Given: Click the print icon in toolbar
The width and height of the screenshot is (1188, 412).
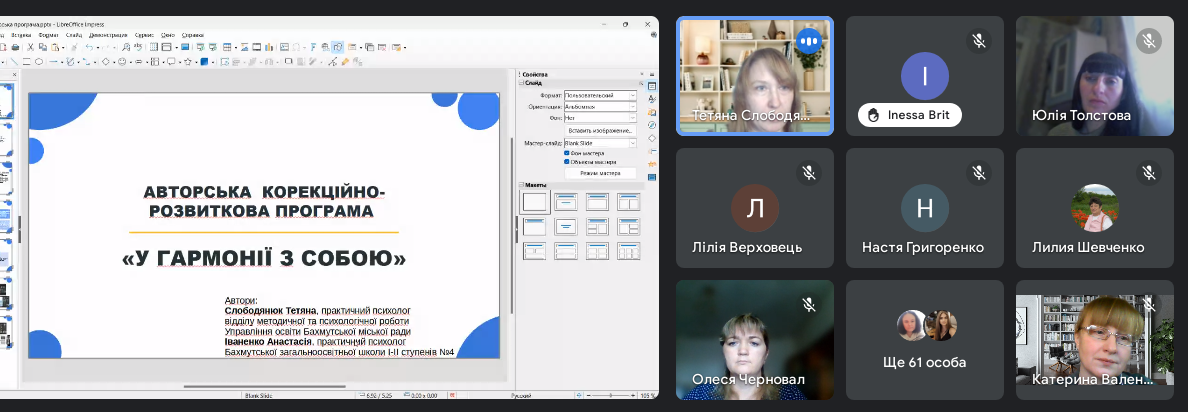Looking at the screenshot, I should click(15, 47).
